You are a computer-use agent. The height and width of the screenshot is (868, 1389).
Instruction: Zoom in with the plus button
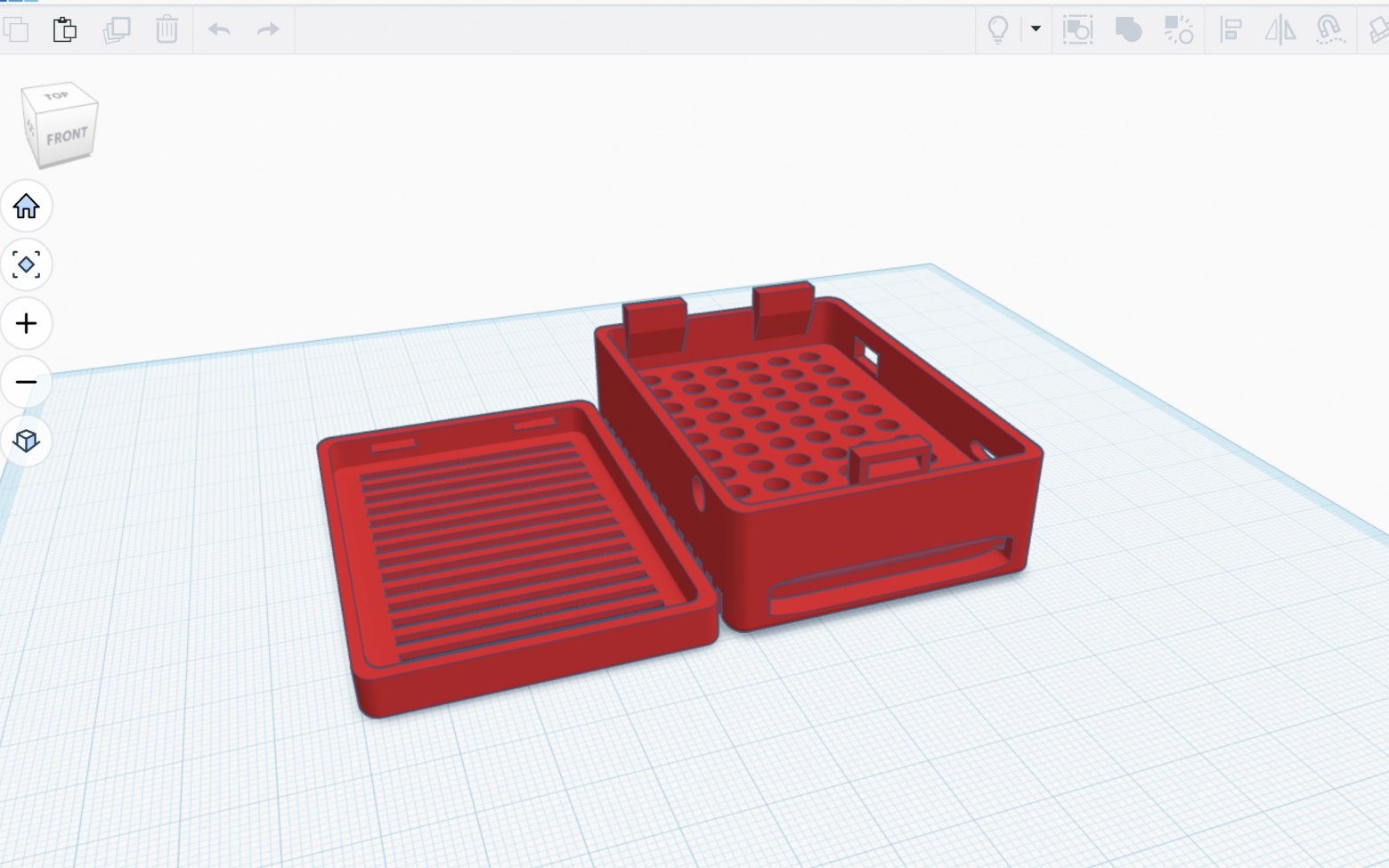26,323
